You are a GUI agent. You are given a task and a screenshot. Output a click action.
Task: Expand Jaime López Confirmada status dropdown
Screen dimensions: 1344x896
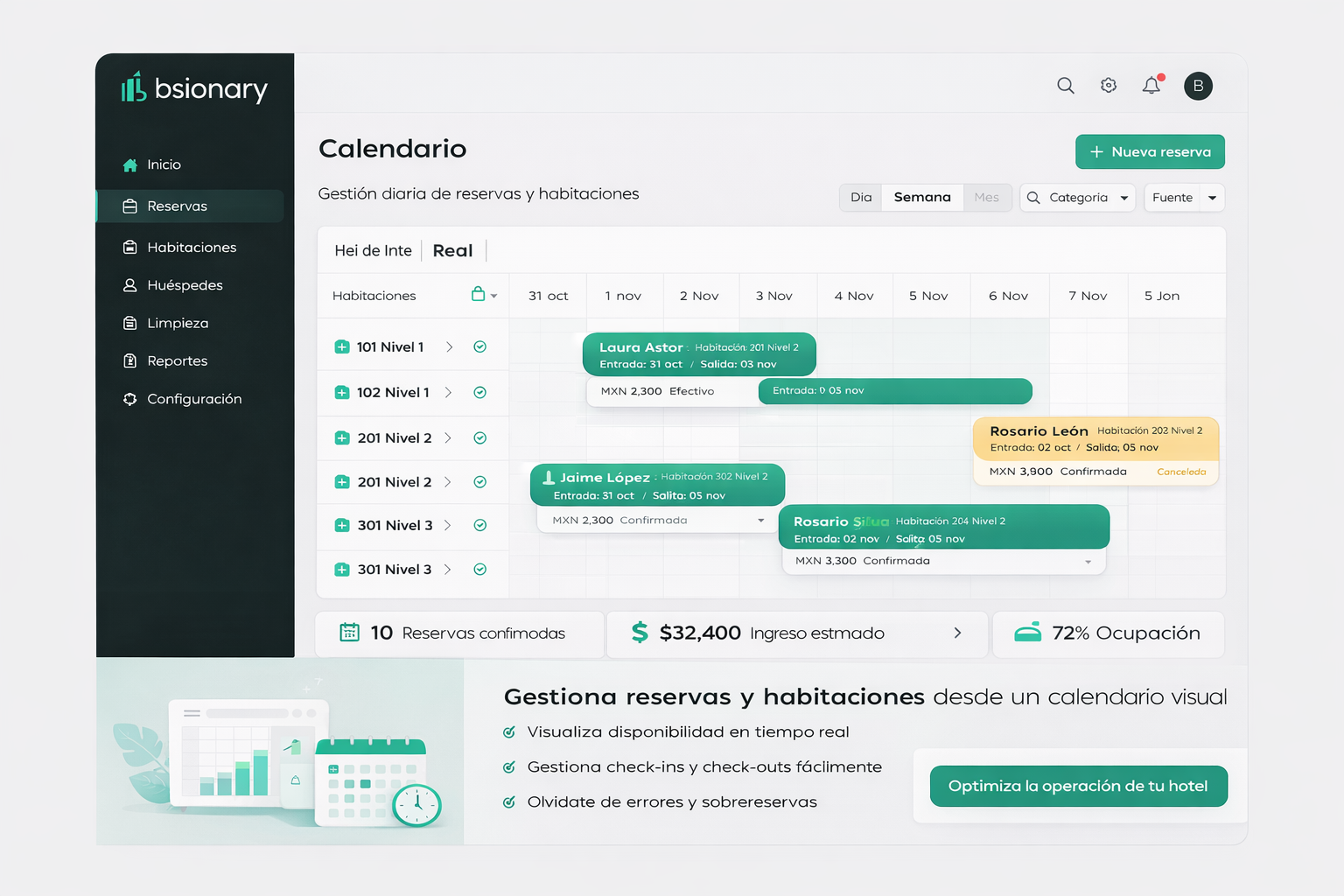tap(760, 521)
